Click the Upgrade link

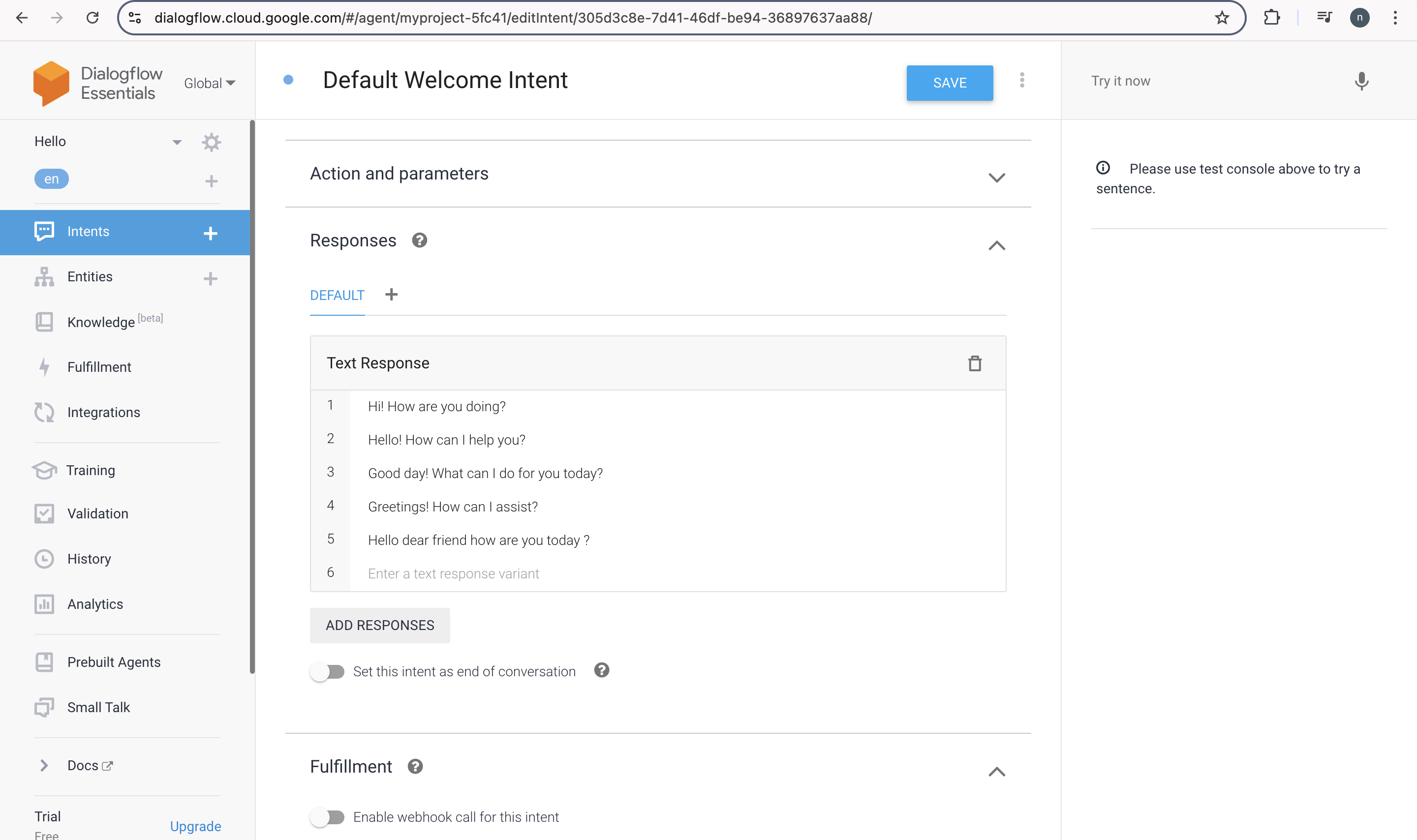pyautogui.click(x=195, y=826)
